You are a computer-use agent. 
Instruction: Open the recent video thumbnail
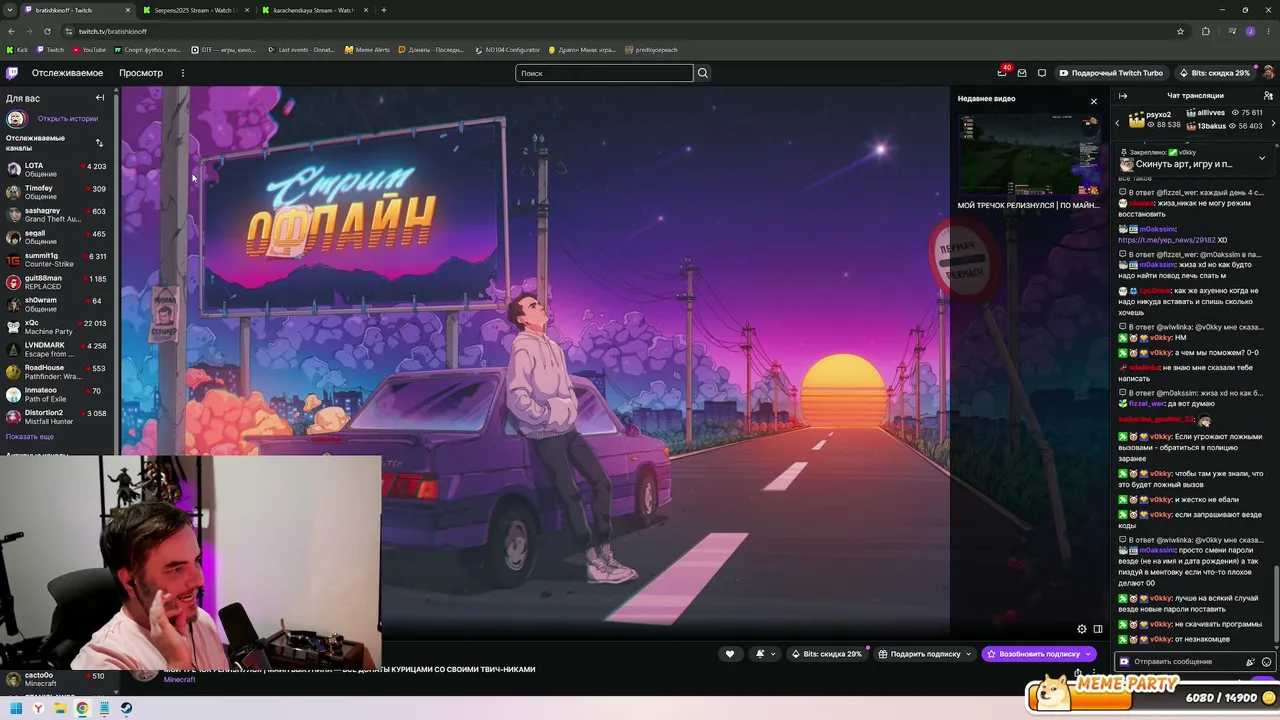1028,154
